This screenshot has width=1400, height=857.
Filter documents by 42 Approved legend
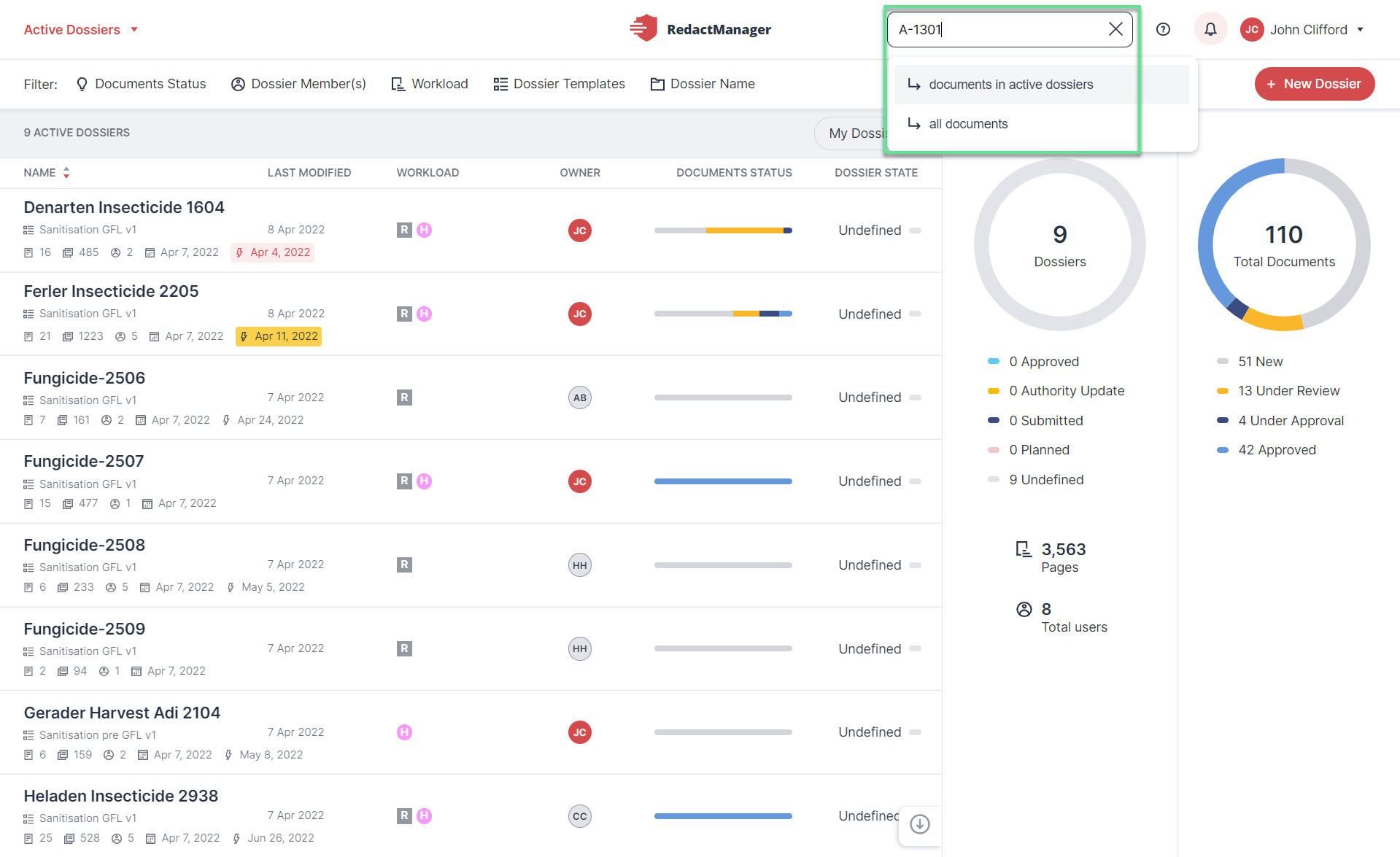click(1266, 450)
